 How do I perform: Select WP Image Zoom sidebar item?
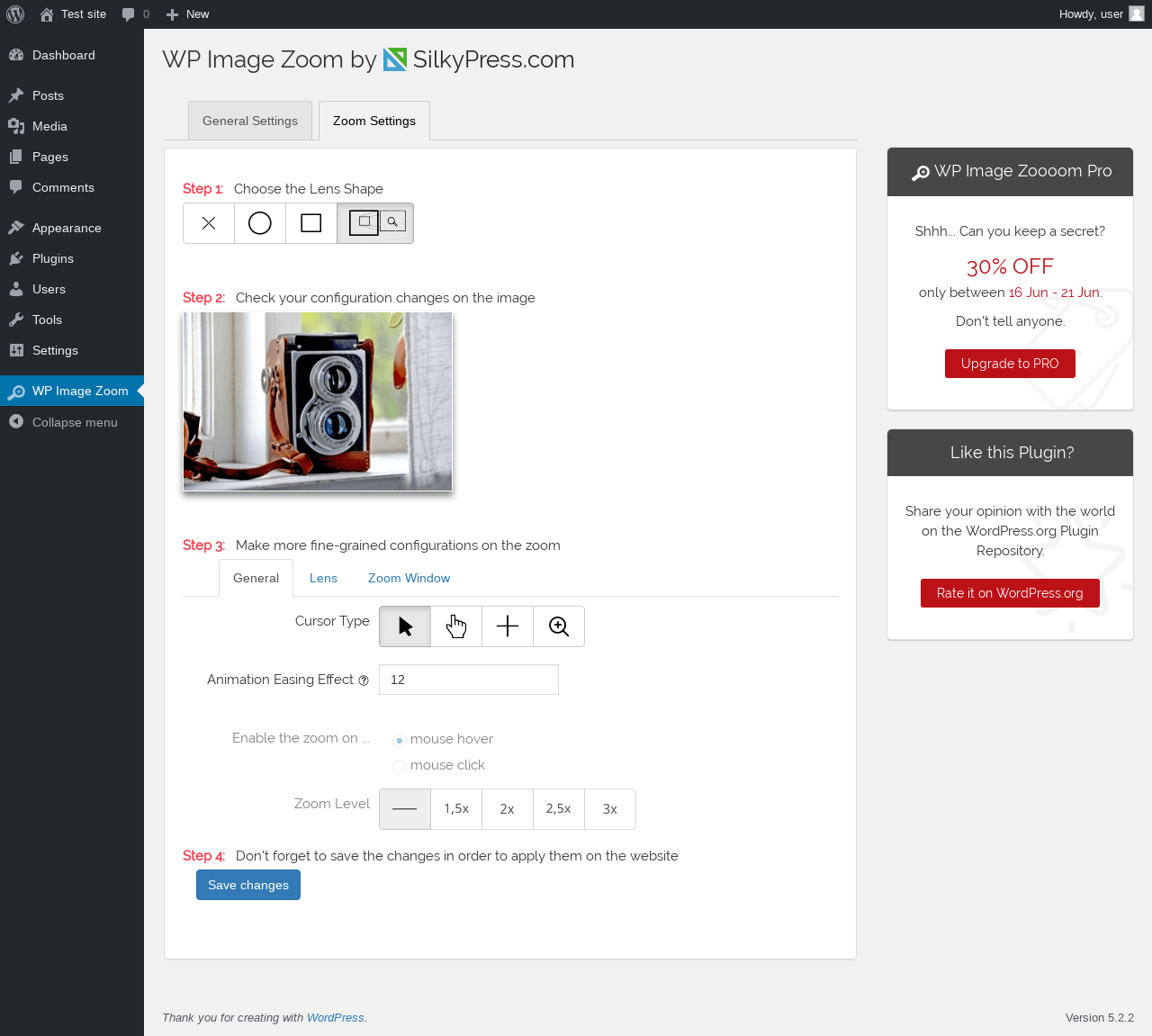pos(72,391)
